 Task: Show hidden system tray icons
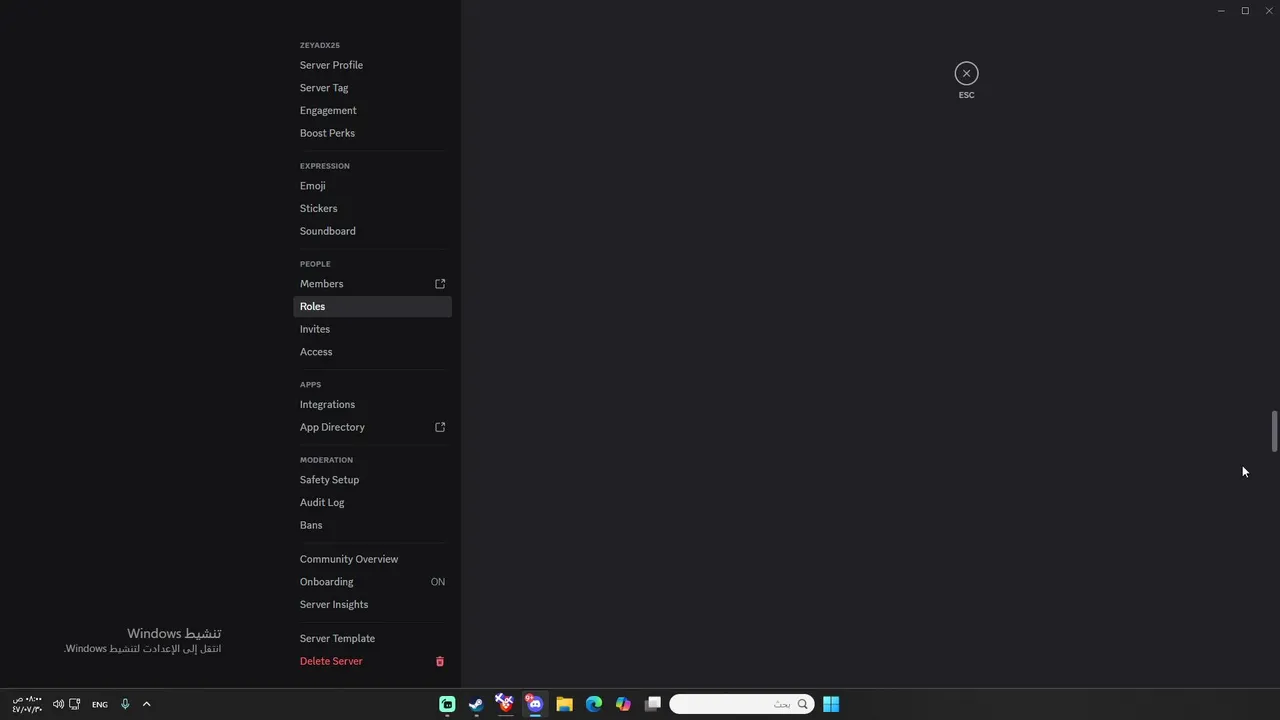(146, 704)
